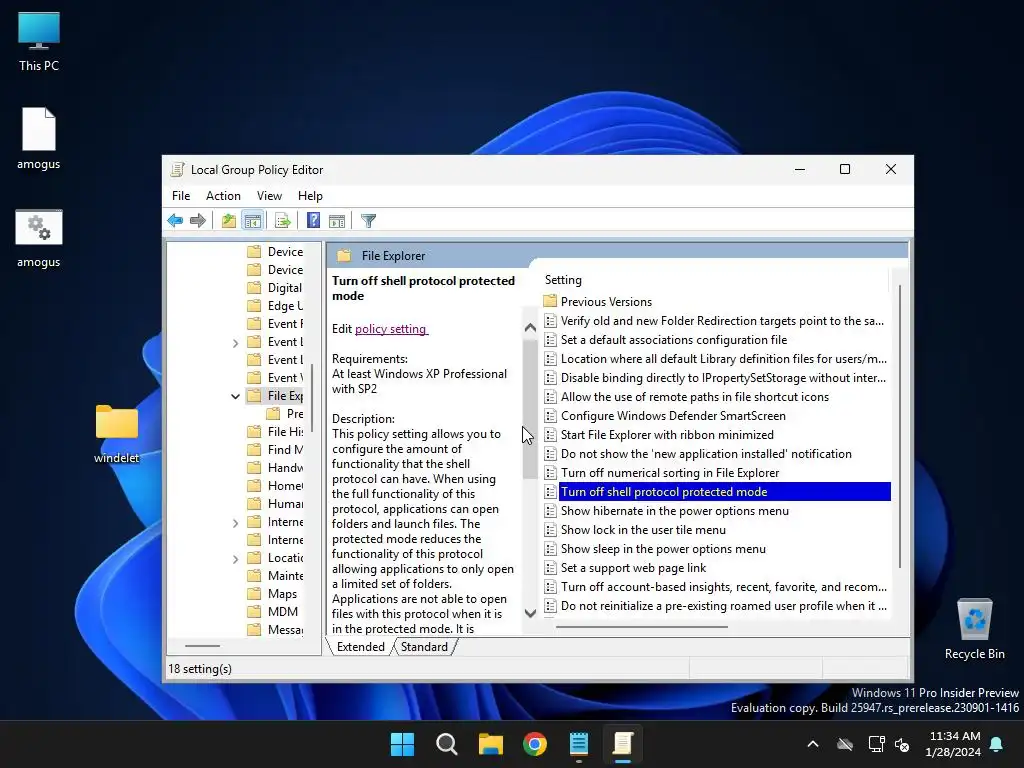Screen dimensions: 1024x768
Task: Select the Handwriting tree folder
Action: coord(275,468)
